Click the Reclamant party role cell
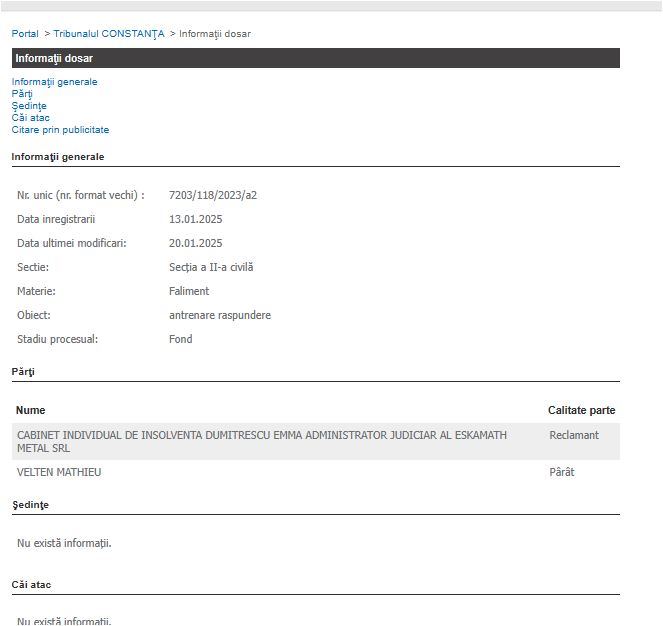 coord(574,435)
